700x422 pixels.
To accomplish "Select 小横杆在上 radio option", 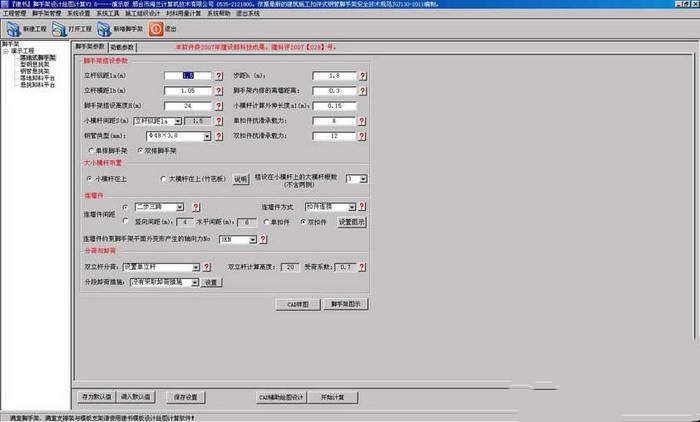I will click(x=89, y=179).
